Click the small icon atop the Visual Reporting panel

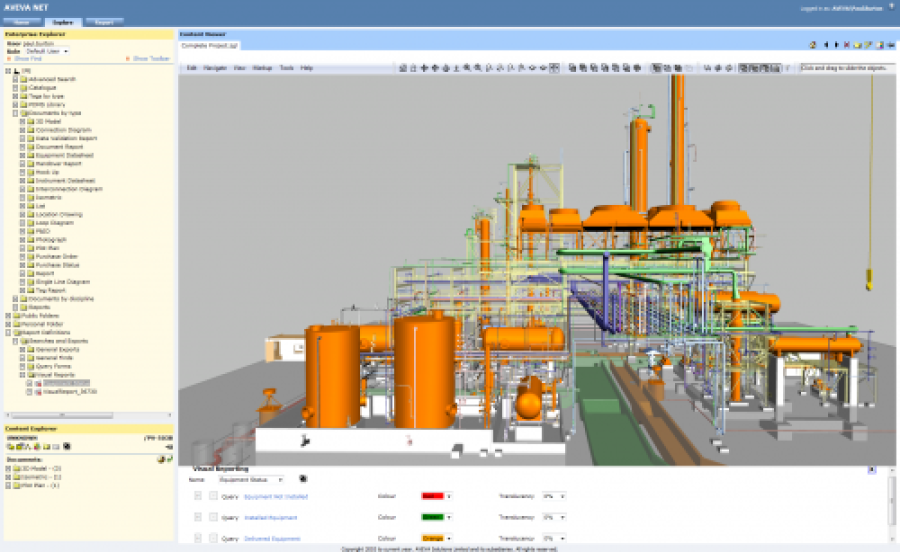pyautogui.click(x=871, y=470)
